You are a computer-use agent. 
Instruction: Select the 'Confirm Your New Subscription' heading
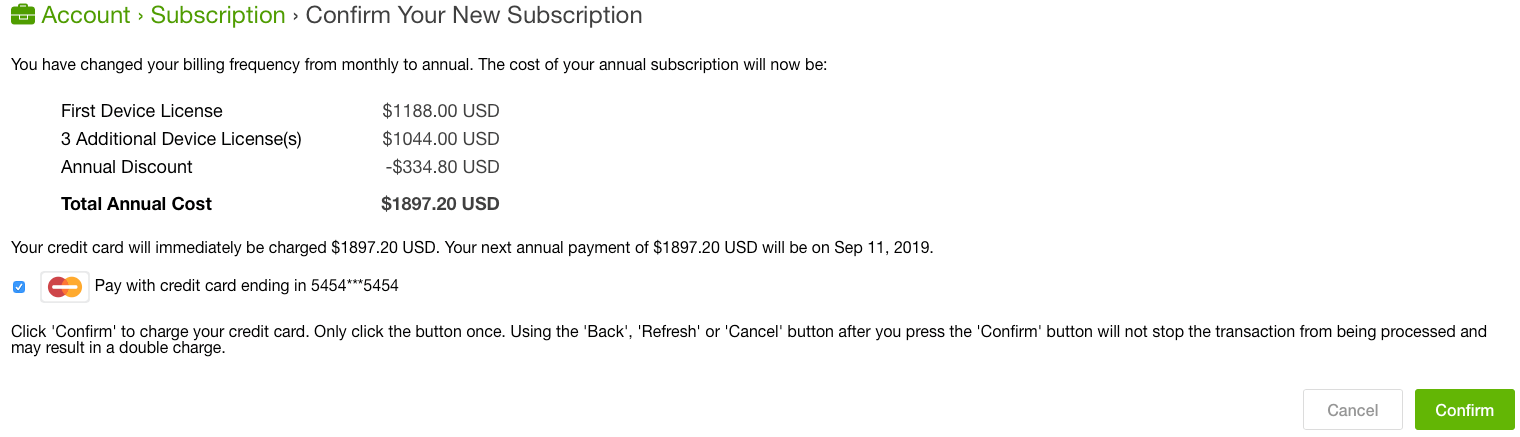[474, 16]
